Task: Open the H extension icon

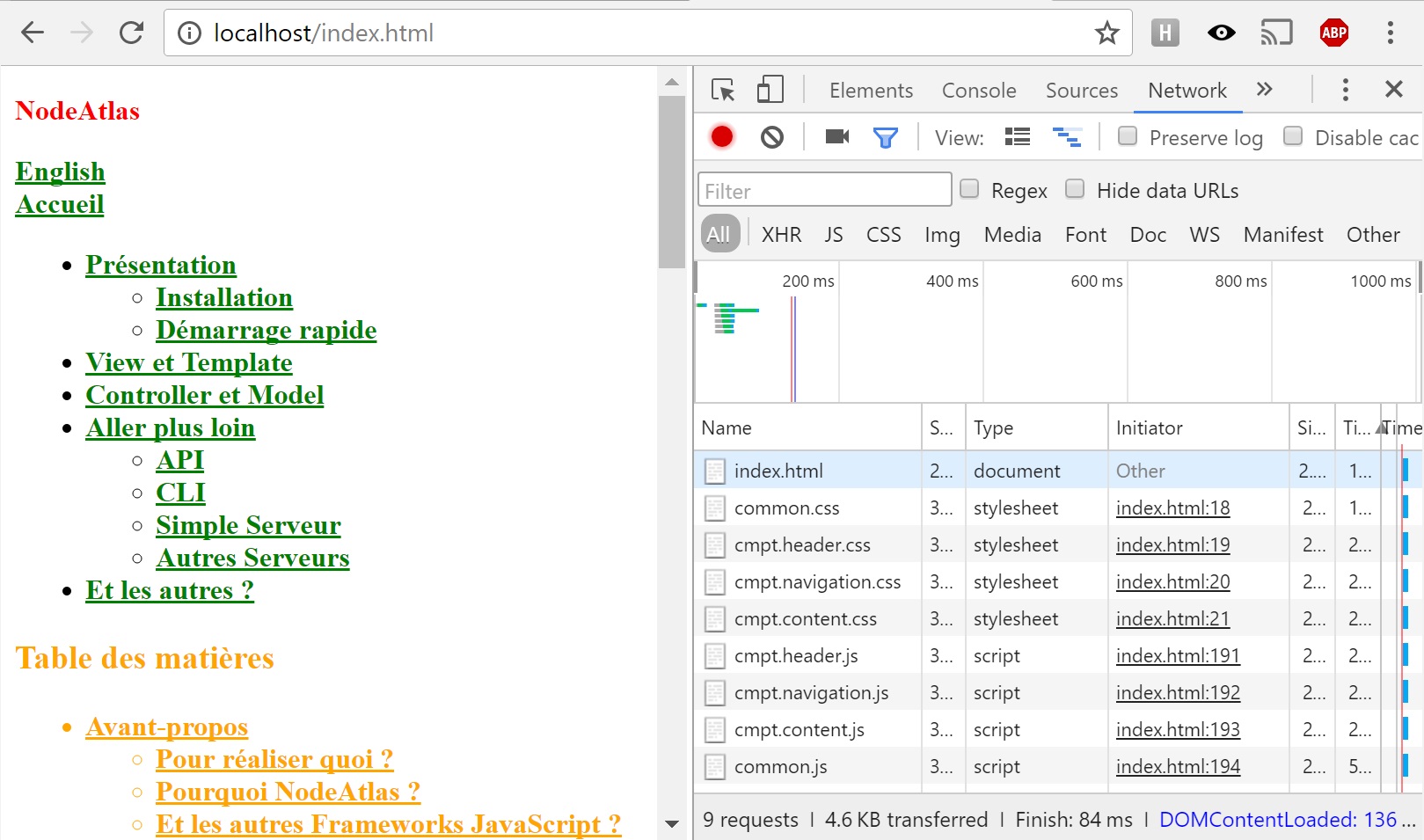Action: [x=1165, y=33]
